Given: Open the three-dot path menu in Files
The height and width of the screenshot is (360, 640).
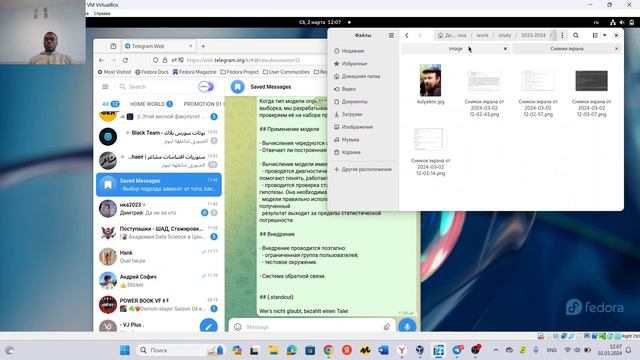Looking at the screenshot, I should pos(562,36).
